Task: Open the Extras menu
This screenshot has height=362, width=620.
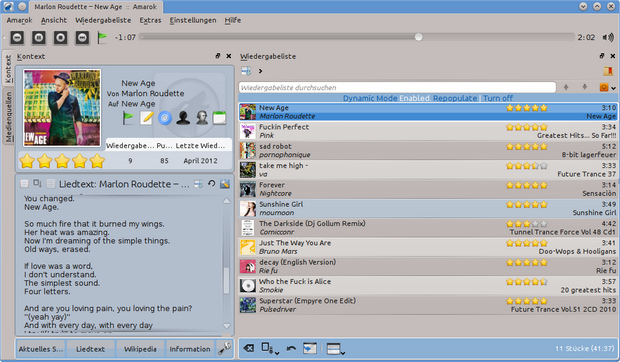Action: coord(150,20)
